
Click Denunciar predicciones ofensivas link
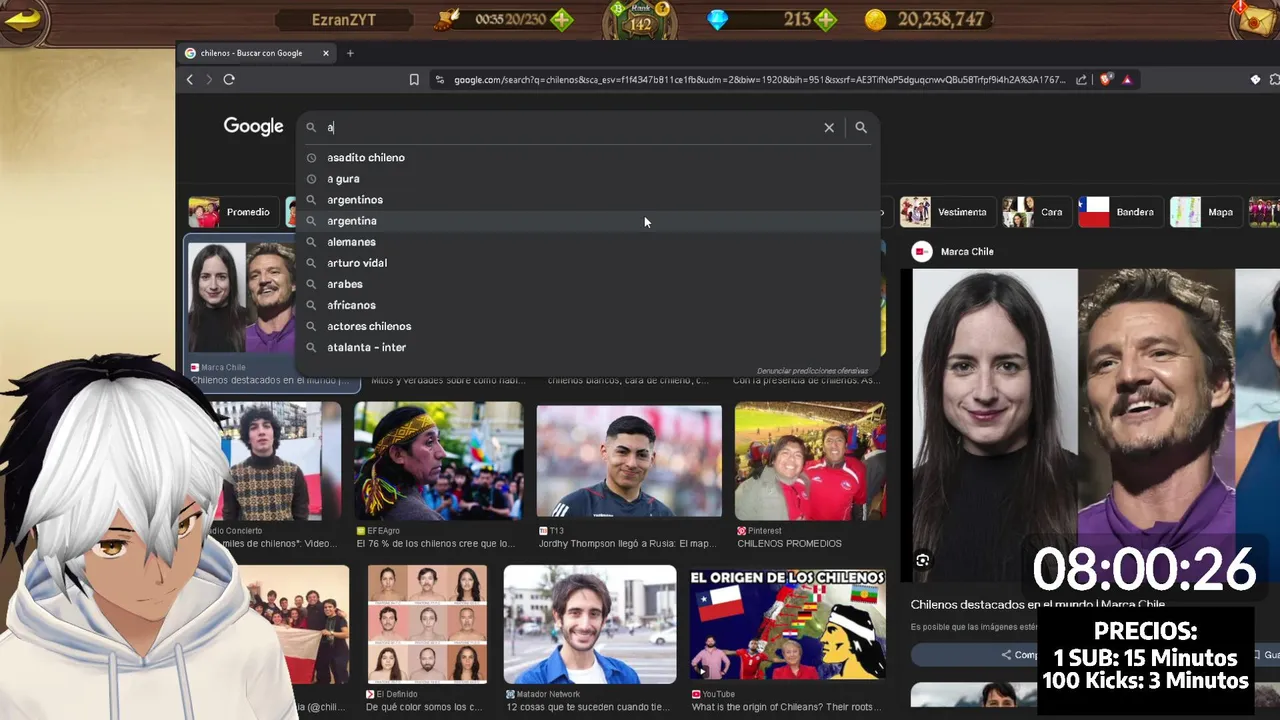point(812,371)
